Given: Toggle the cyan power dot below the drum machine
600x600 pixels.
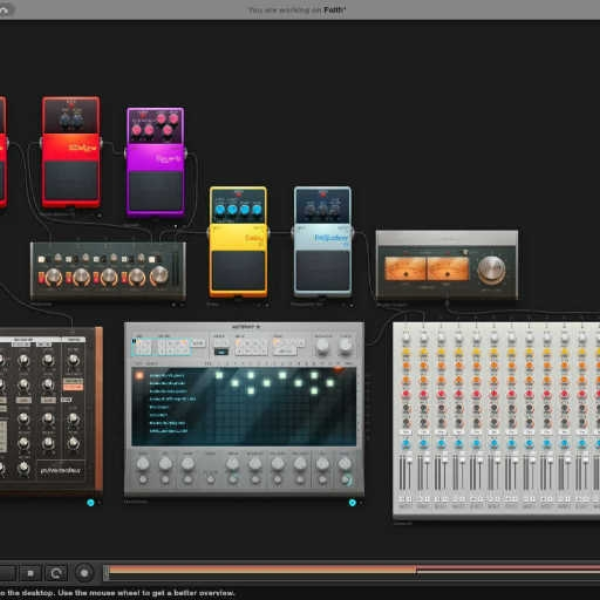Looking at the screenshot, I should [352, 502].
